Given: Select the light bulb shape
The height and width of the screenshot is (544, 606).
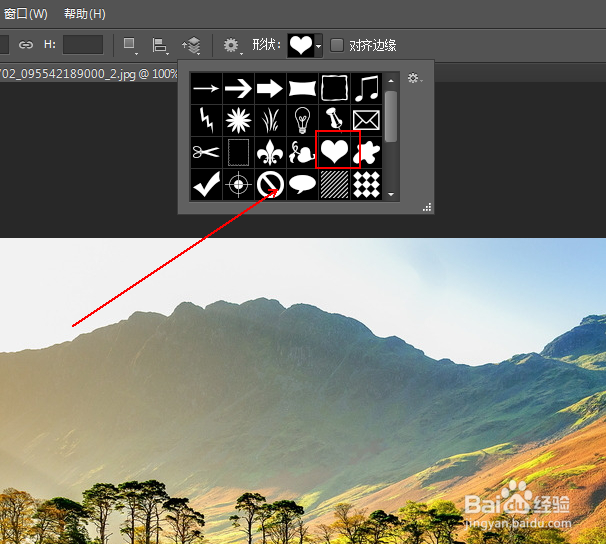Looking at the screenshot, I should 302,121.
